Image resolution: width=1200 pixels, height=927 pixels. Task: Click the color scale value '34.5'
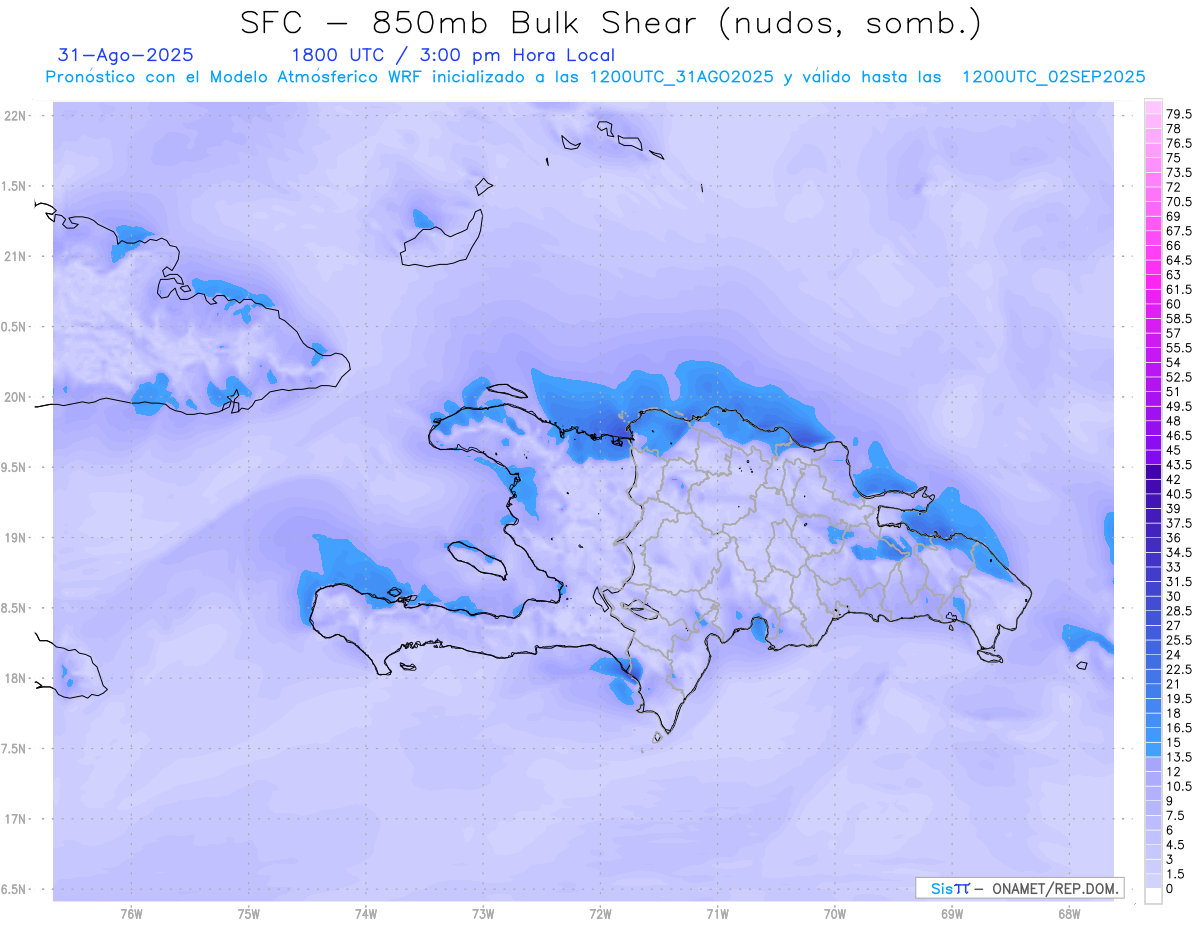click(1181, 552)
